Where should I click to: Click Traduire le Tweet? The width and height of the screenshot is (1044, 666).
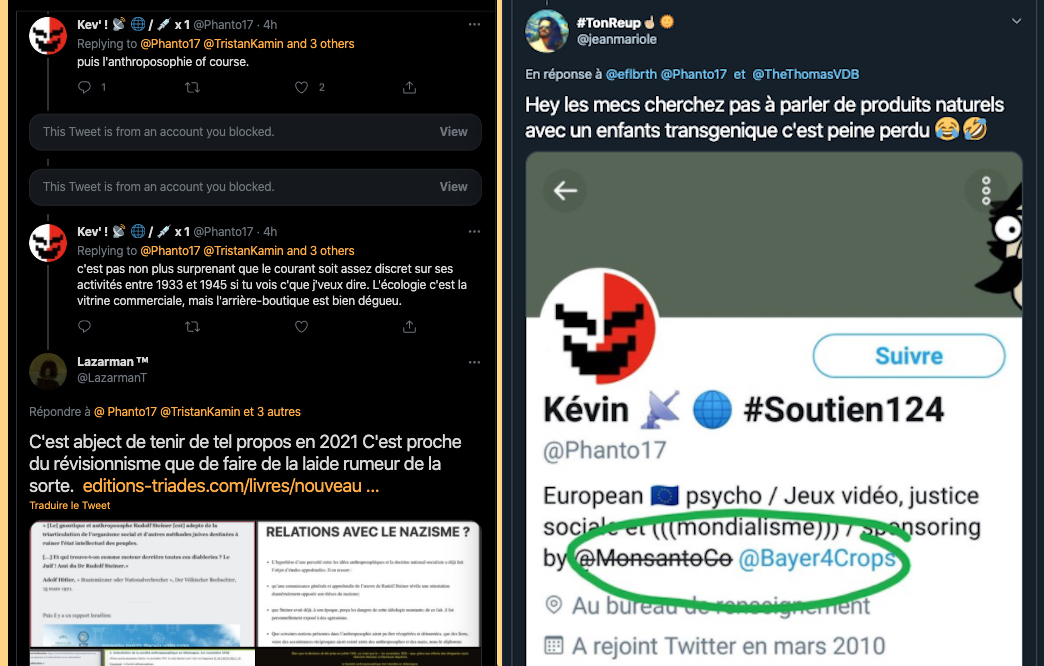70,505
